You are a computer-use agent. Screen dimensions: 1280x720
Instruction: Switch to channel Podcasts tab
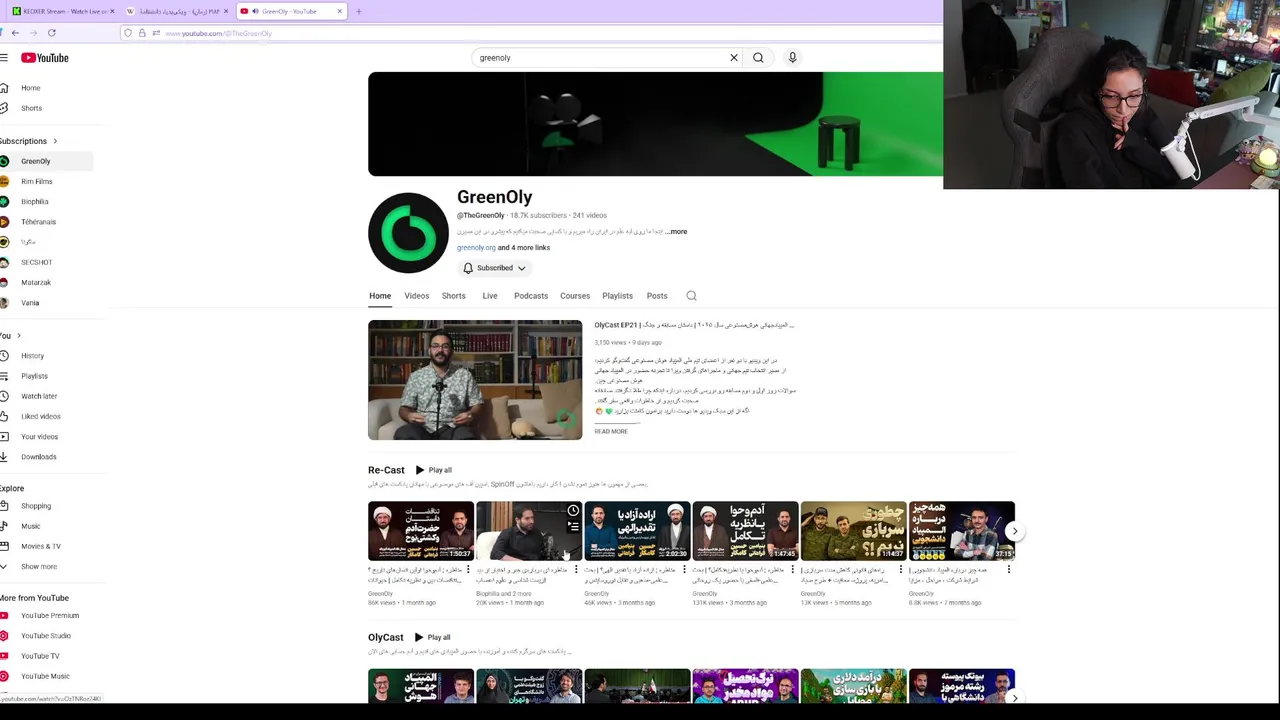pyautogui.click(x=531, y=296)
